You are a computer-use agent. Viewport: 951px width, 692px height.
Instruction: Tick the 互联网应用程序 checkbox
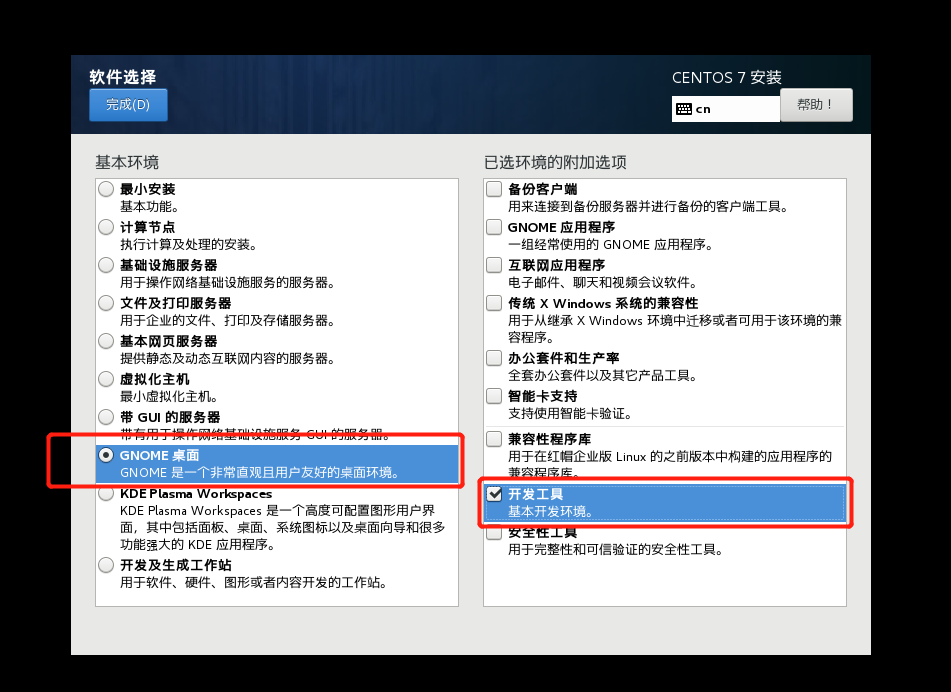pos(494,265)
